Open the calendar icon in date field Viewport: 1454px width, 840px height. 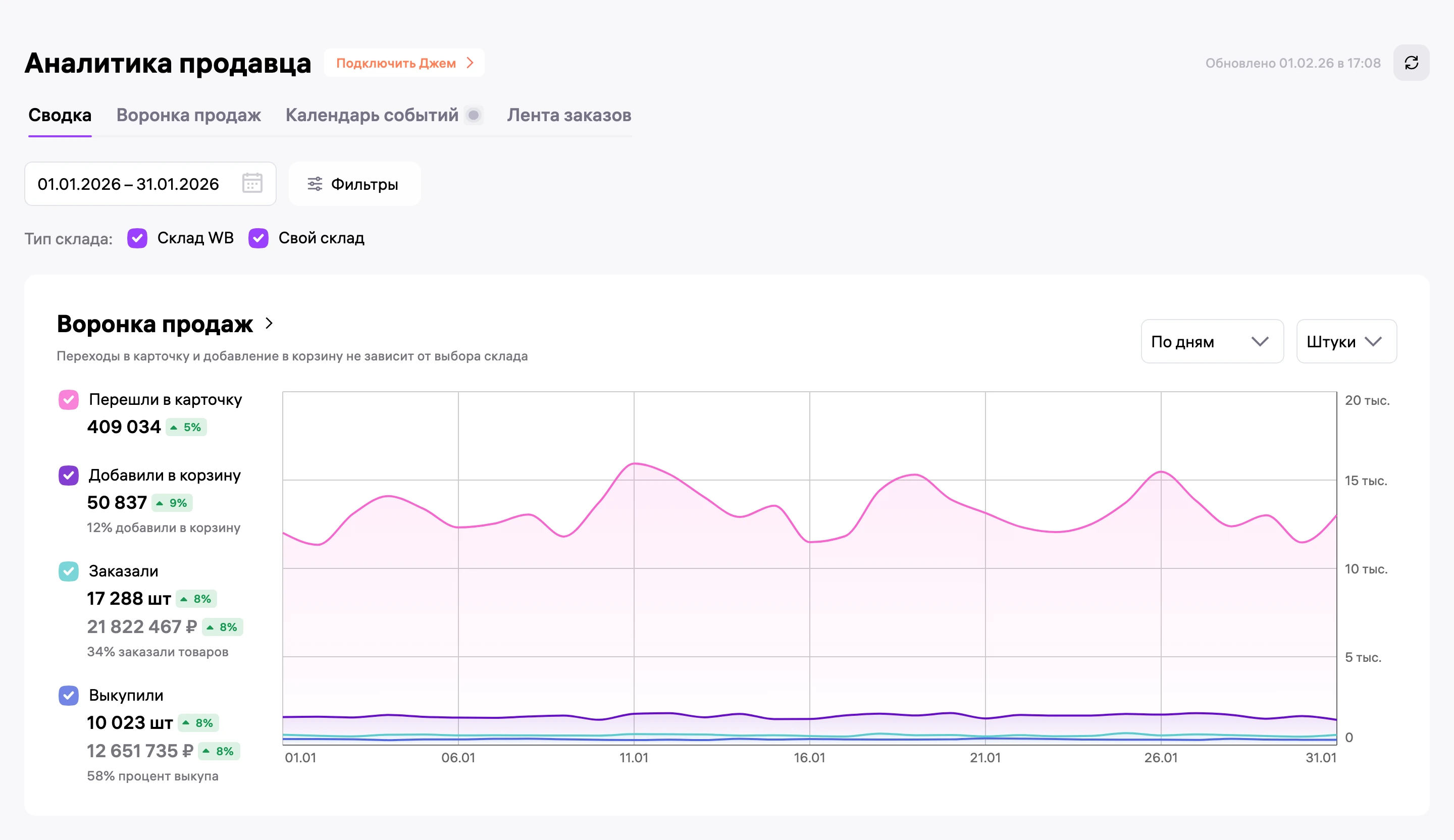click(x=252, y=183)
